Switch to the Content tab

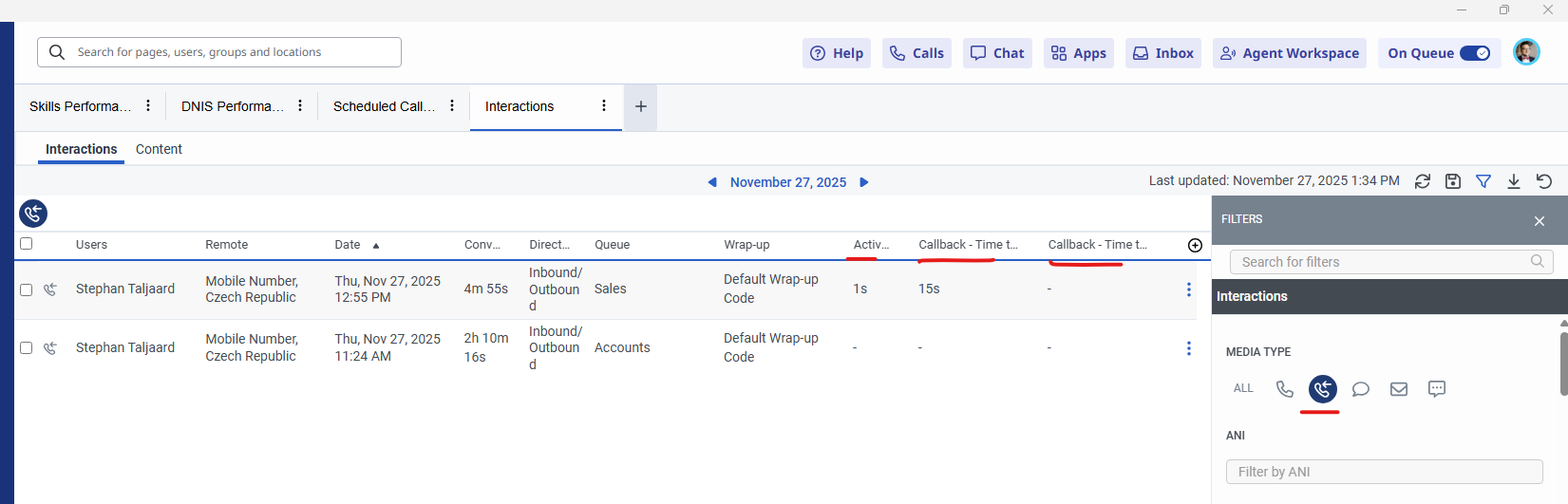pyautogui.click(x=159, y=149)
